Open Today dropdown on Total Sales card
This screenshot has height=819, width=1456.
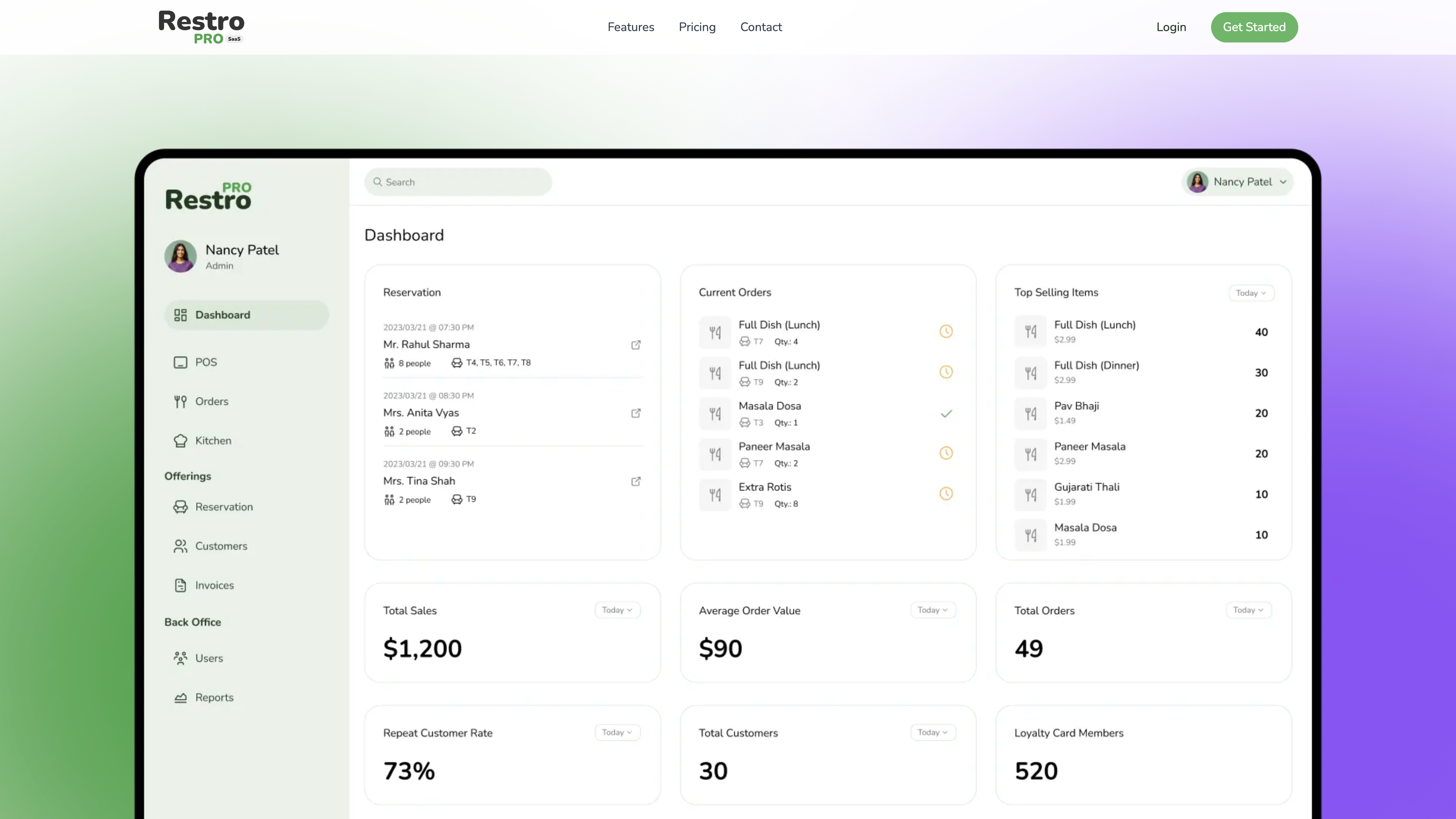(617, 610)
